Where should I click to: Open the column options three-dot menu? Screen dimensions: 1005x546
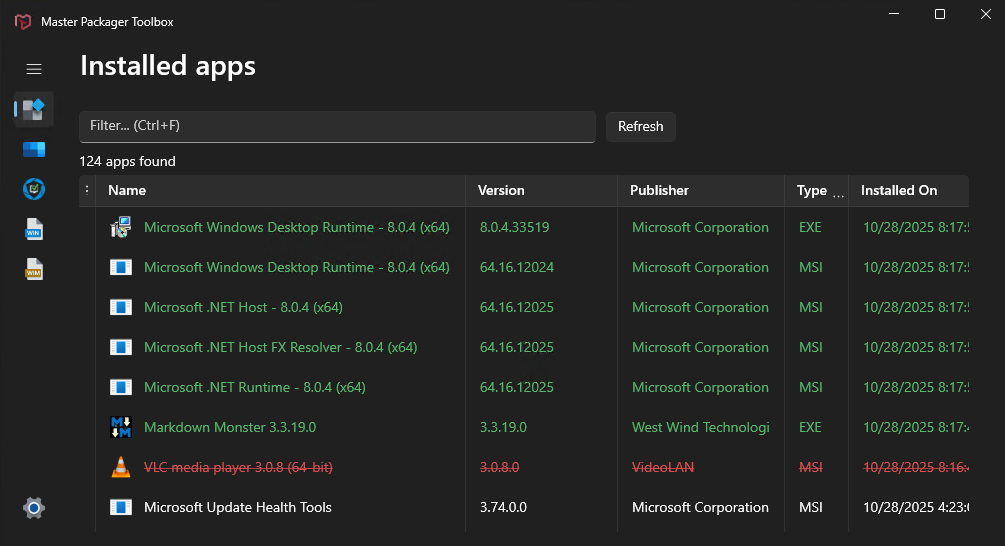[87, 190]
